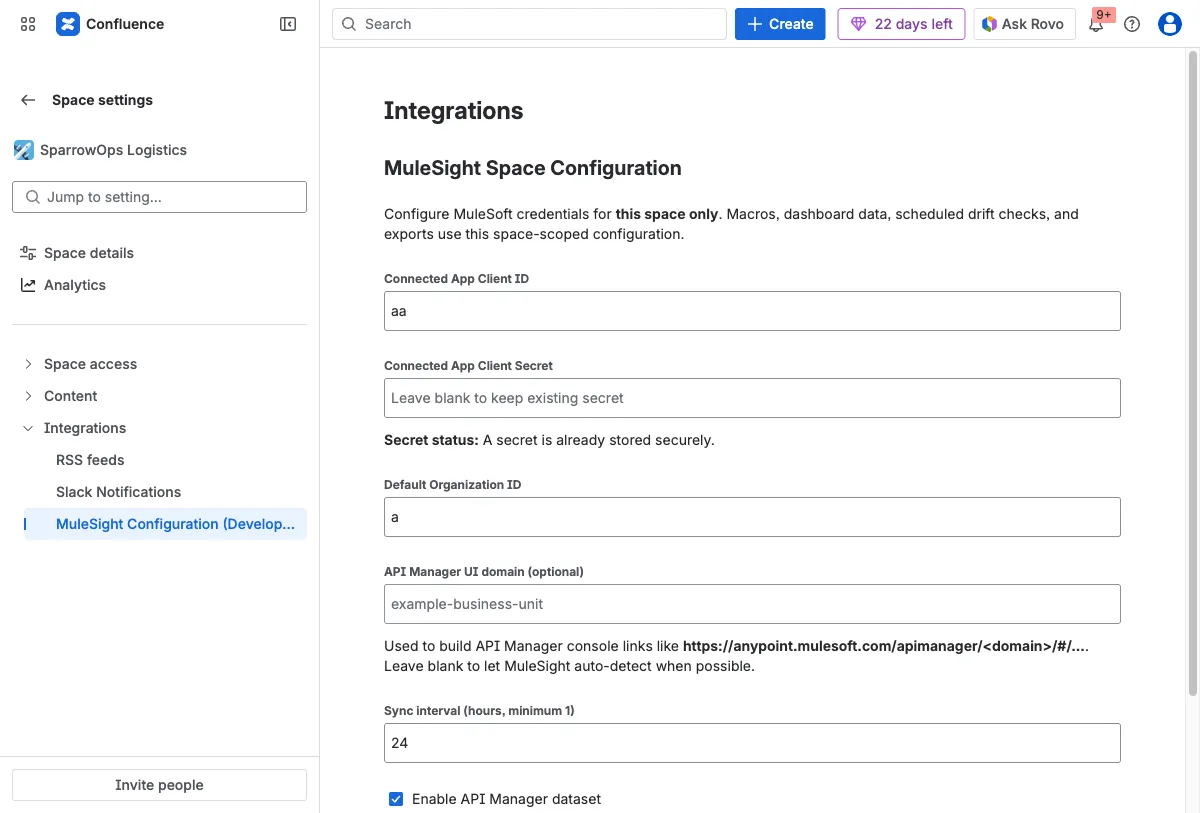Click the Connected App Client ID field

click(751, 310)
